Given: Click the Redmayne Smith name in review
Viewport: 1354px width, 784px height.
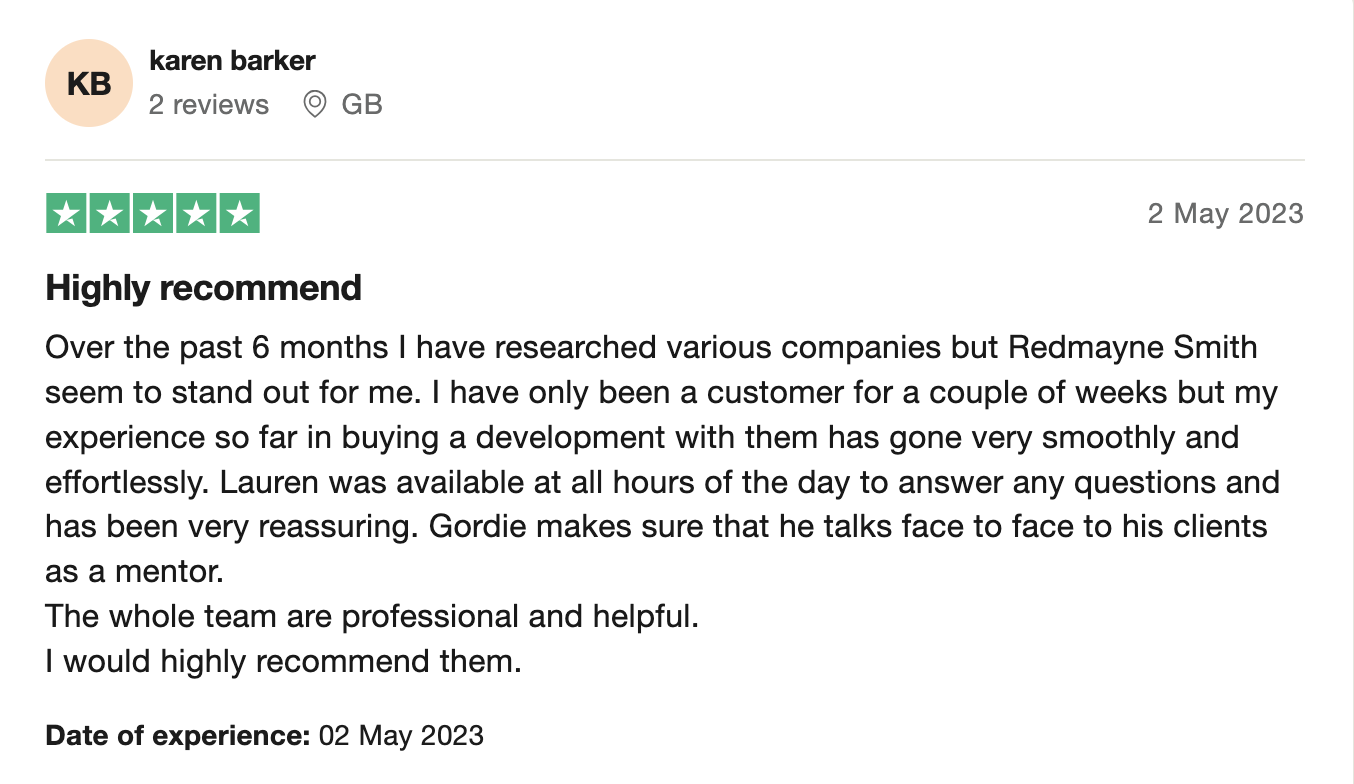Looking at the screenshot, I should (x=1133, y=348).
